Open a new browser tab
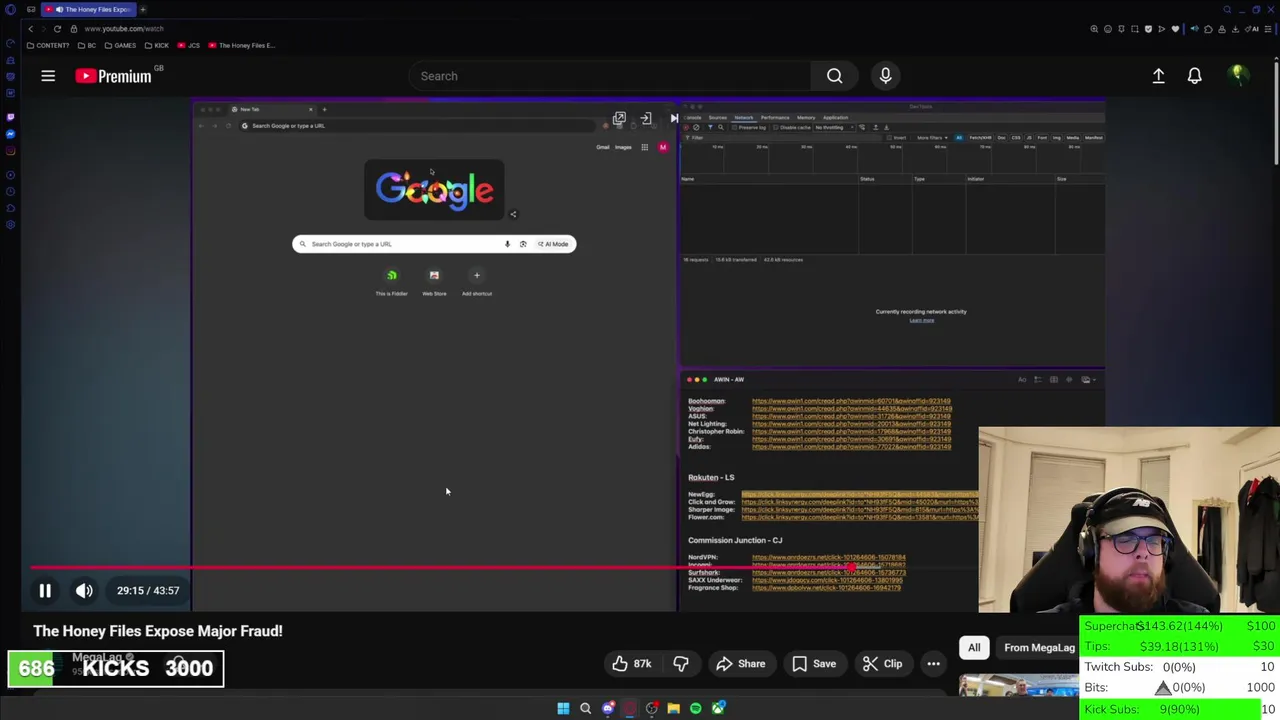The width and height of the screenshot is (1280, 720). pos(143,9)
